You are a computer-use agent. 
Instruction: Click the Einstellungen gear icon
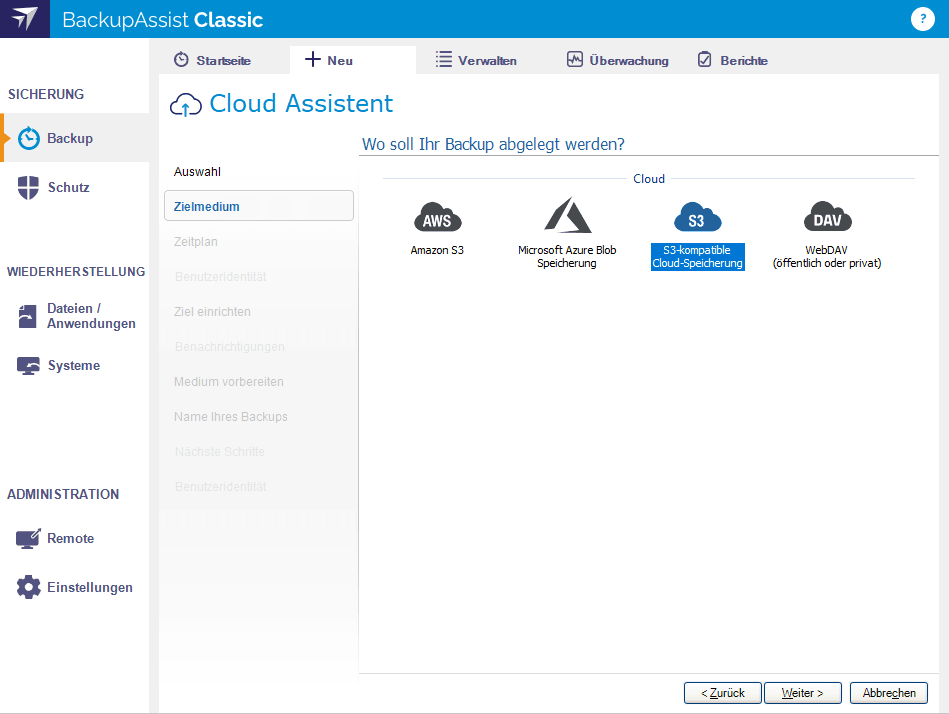28,587
